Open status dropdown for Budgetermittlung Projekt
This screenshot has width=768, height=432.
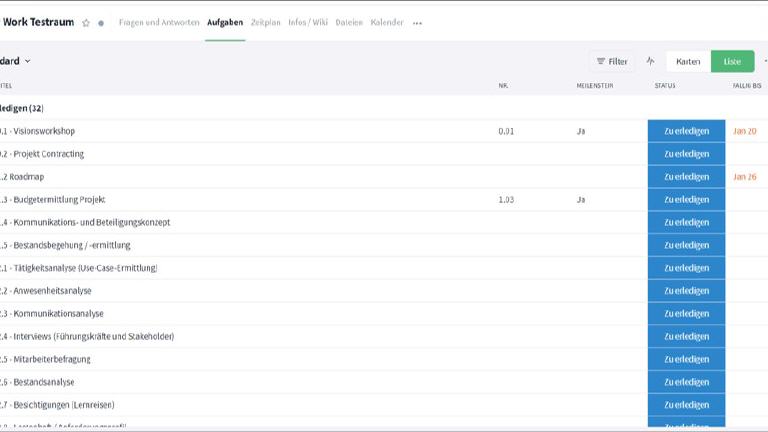tap(686, 200)
